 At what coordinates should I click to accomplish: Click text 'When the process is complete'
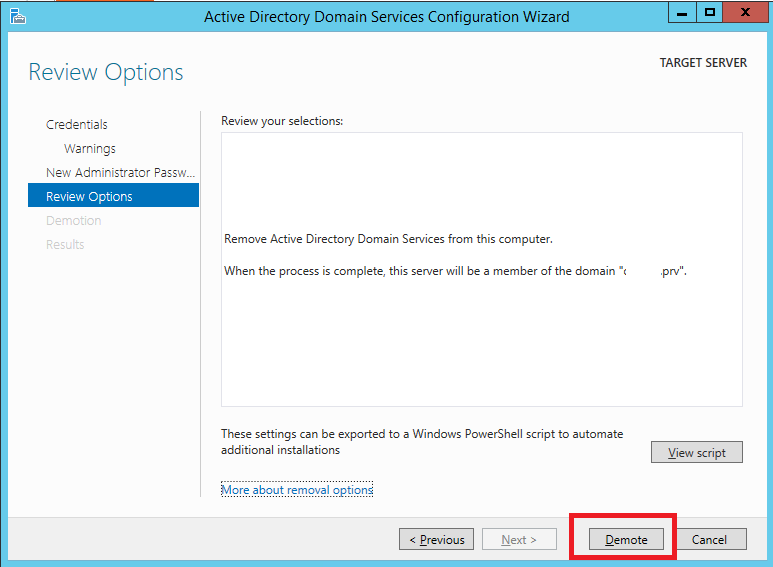[x=304, y=271]
